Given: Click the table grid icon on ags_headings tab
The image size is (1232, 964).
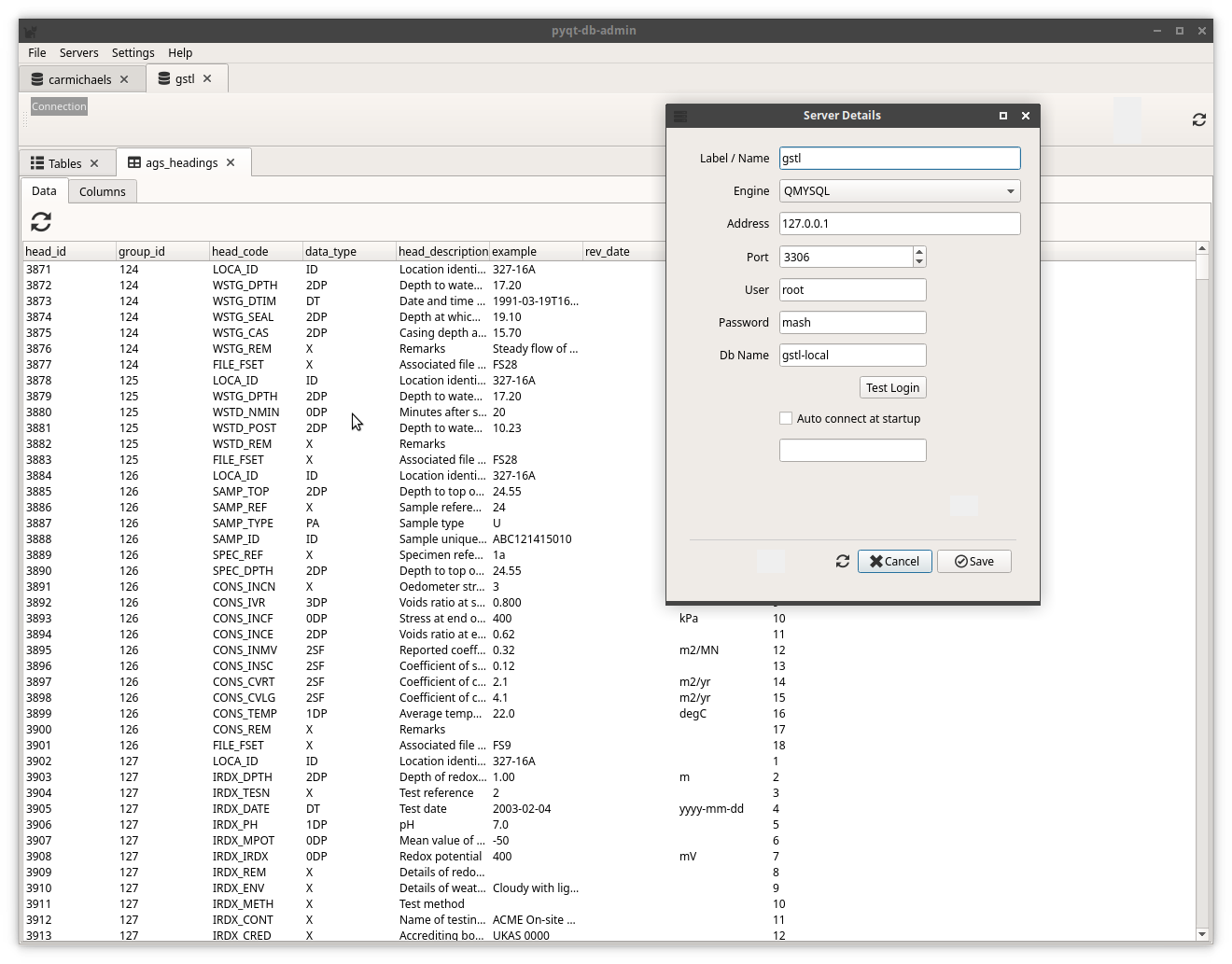Looking at the screenshot, I should click(x=134, y=162).
